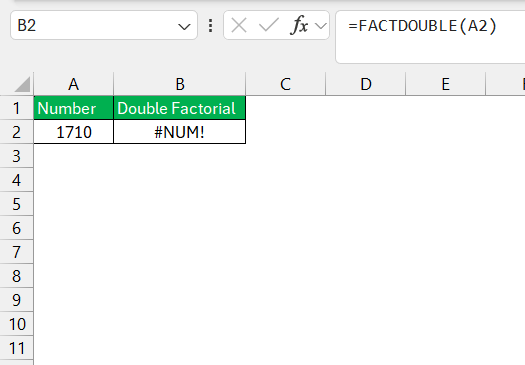Select row 7 header
The width and height of the screenshot is (525, 365).
[16, 252]
